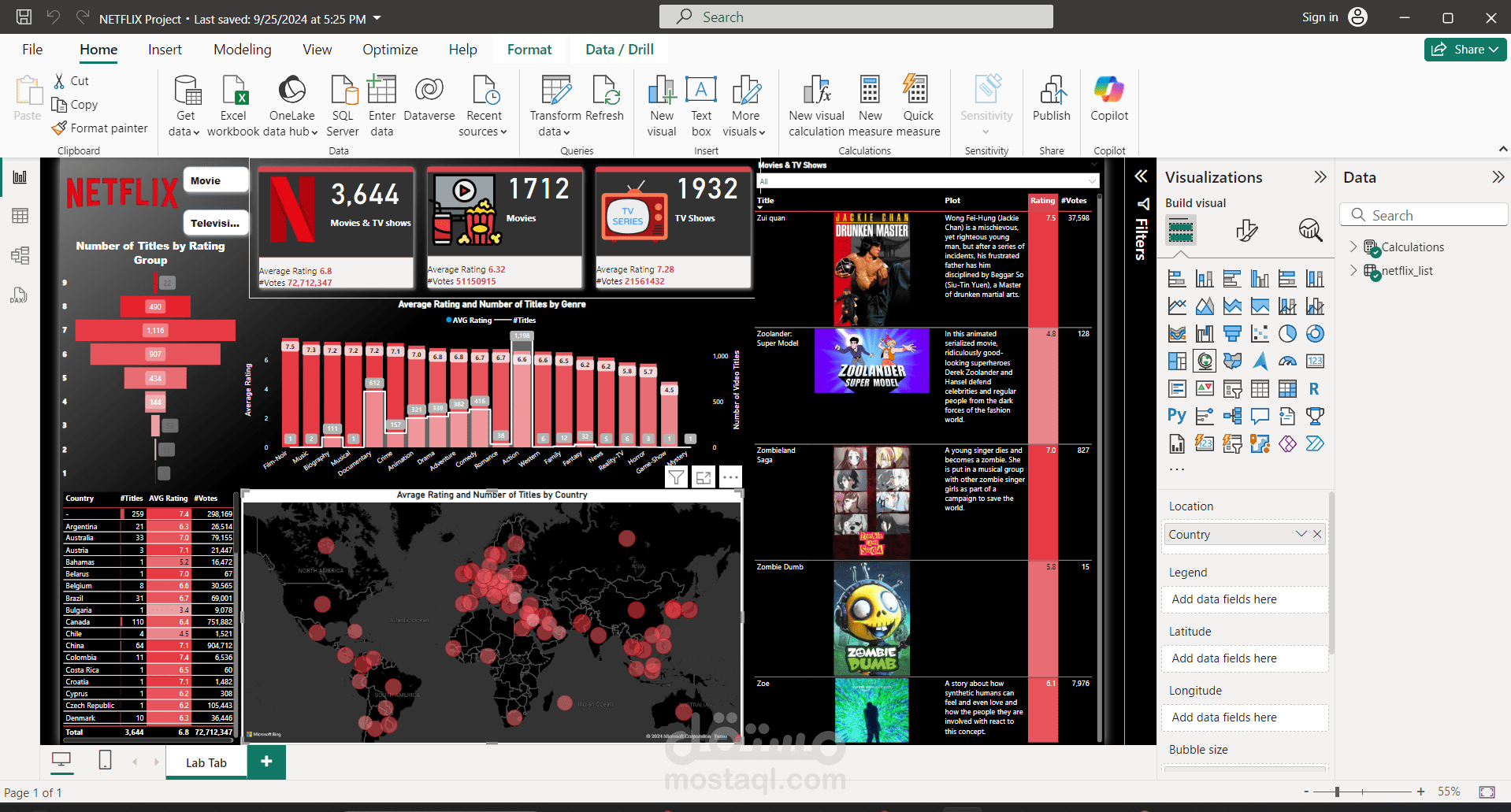
Task: Refresh the report data
Action: tap(605, 99)
